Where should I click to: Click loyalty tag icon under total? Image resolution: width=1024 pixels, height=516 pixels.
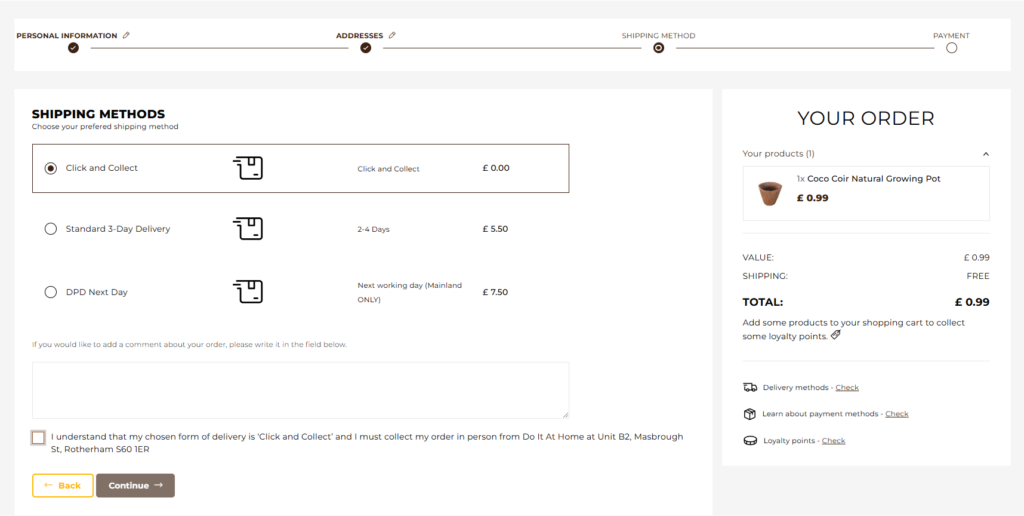pyautogui.click(x=836, y=336)
